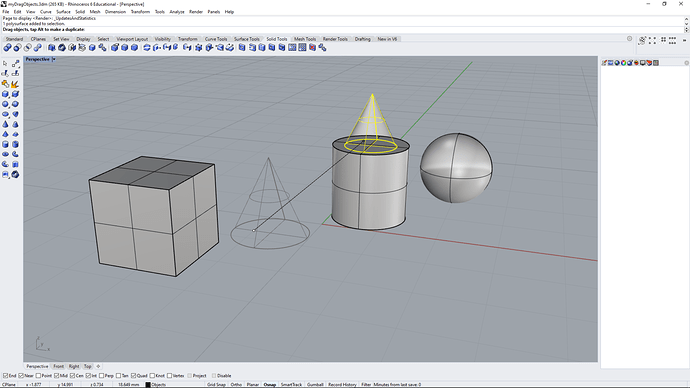The image size is (690, 388).
Task: Select the Box solid tool in left sidebar
Action: click(5, 94)
